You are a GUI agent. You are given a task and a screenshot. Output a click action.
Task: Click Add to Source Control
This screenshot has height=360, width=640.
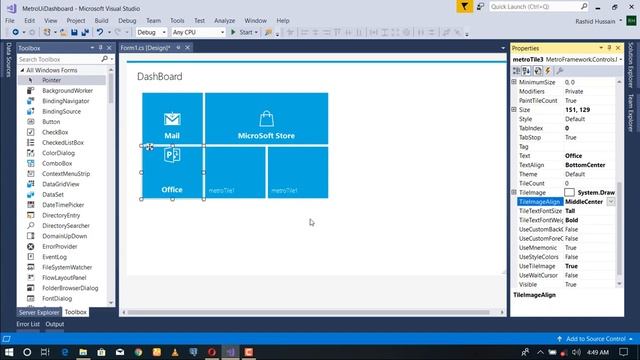click(595, 339)
